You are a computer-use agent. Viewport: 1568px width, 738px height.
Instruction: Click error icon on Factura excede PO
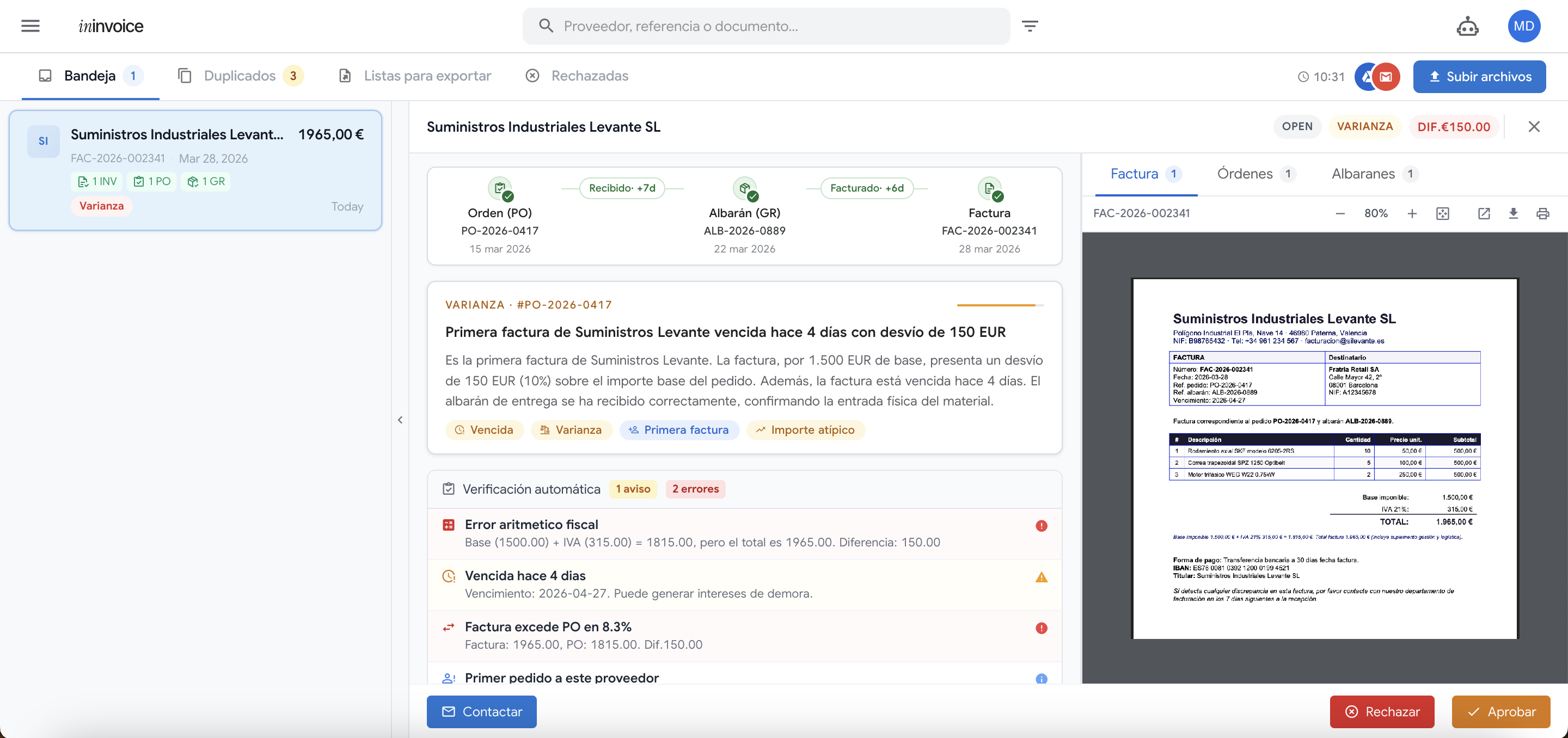coord(1042,628)
